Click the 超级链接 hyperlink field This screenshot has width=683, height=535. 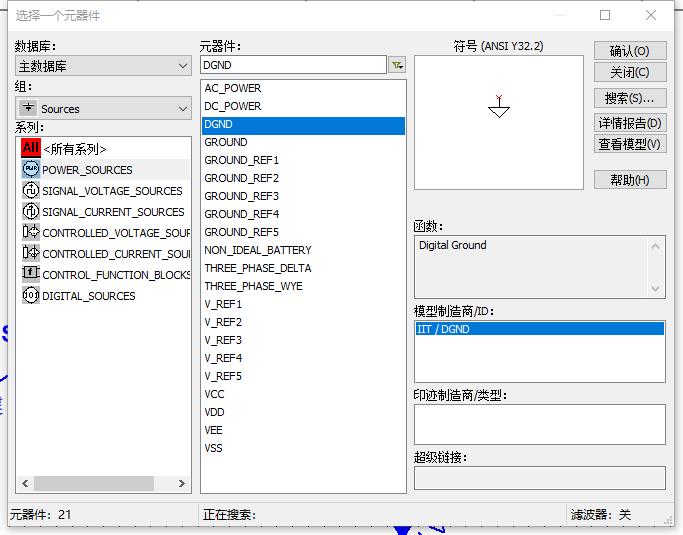pos(540,478)
